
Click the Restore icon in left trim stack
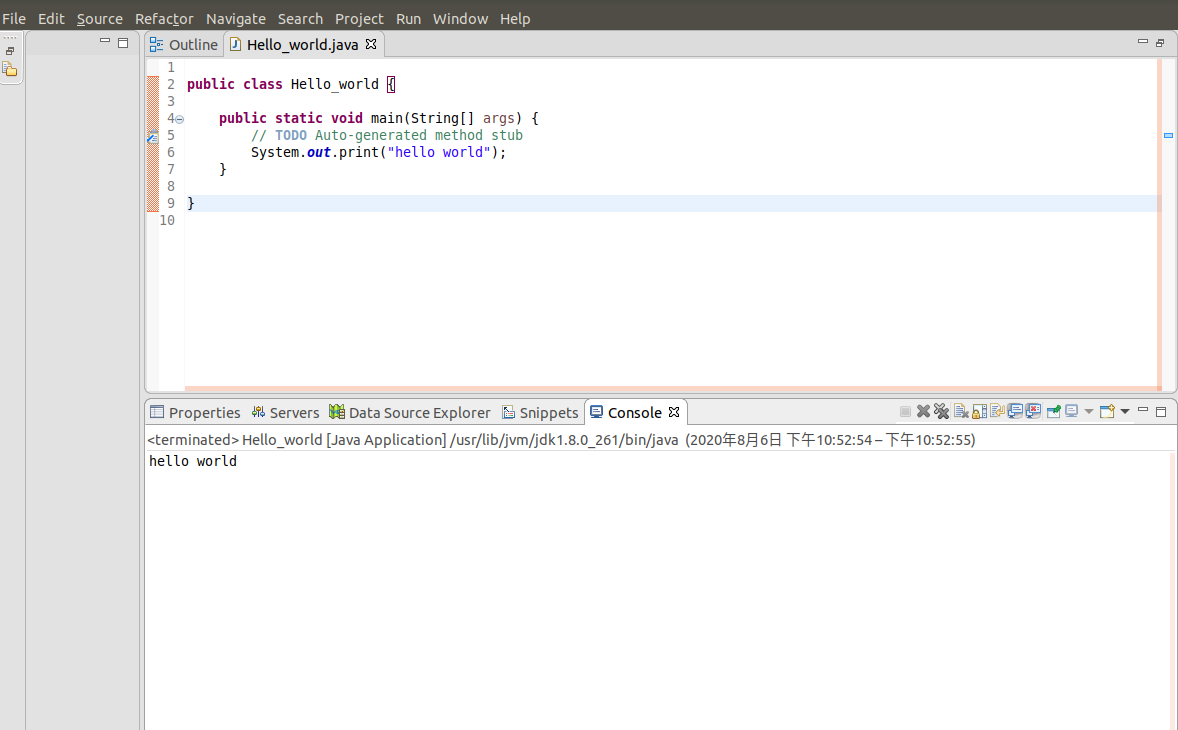[10, 51]
